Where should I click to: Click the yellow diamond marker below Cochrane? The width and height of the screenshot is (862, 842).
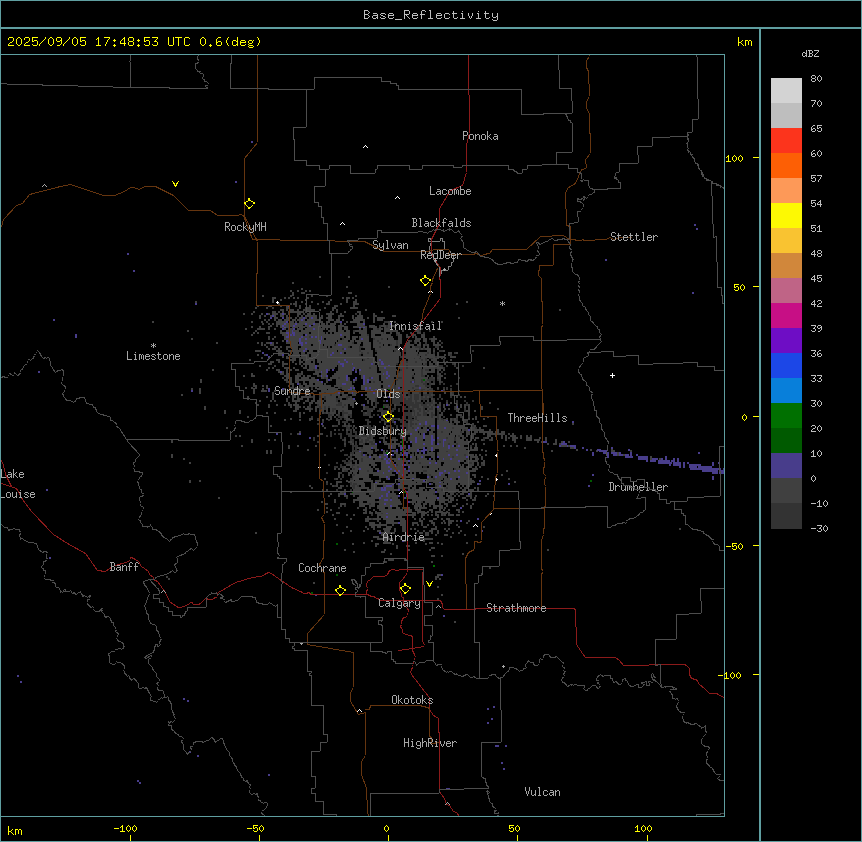pos(340,590)
